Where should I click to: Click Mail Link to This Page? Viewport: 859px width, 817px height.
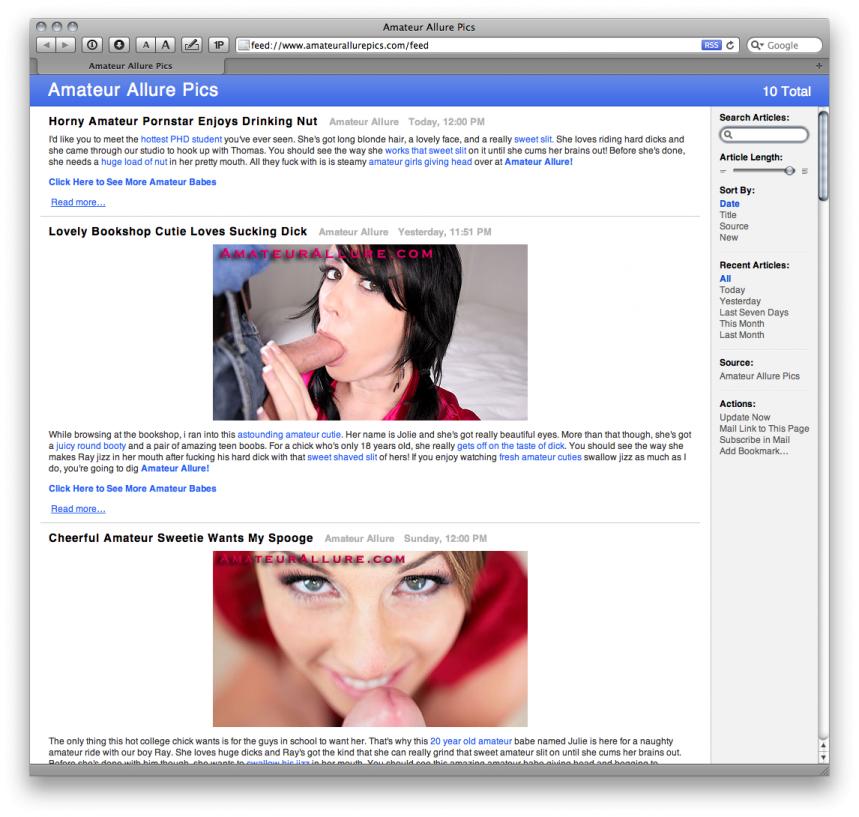[764, 429]
